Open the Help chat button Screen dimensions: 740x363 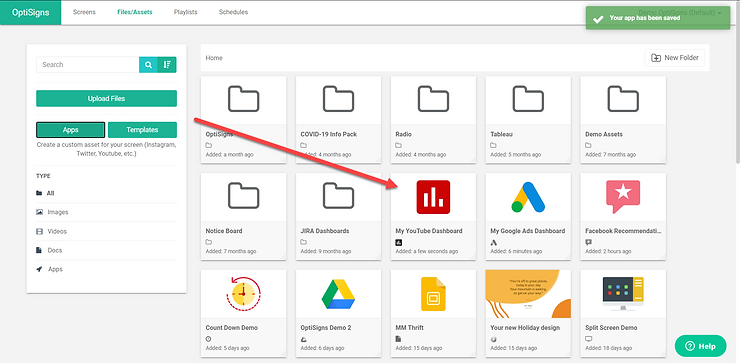coord(700,346)
